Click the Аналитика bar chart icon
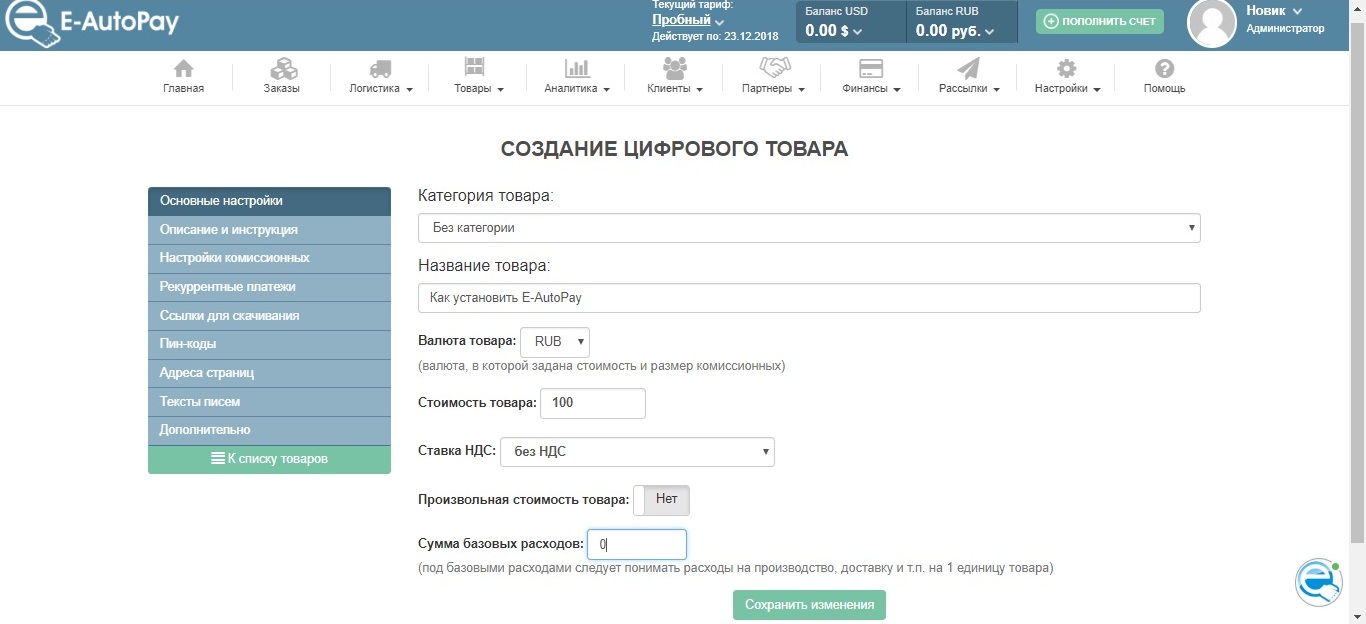This screenshot has width=1366, height=624. pyautogui.click(x=577, y=69)
